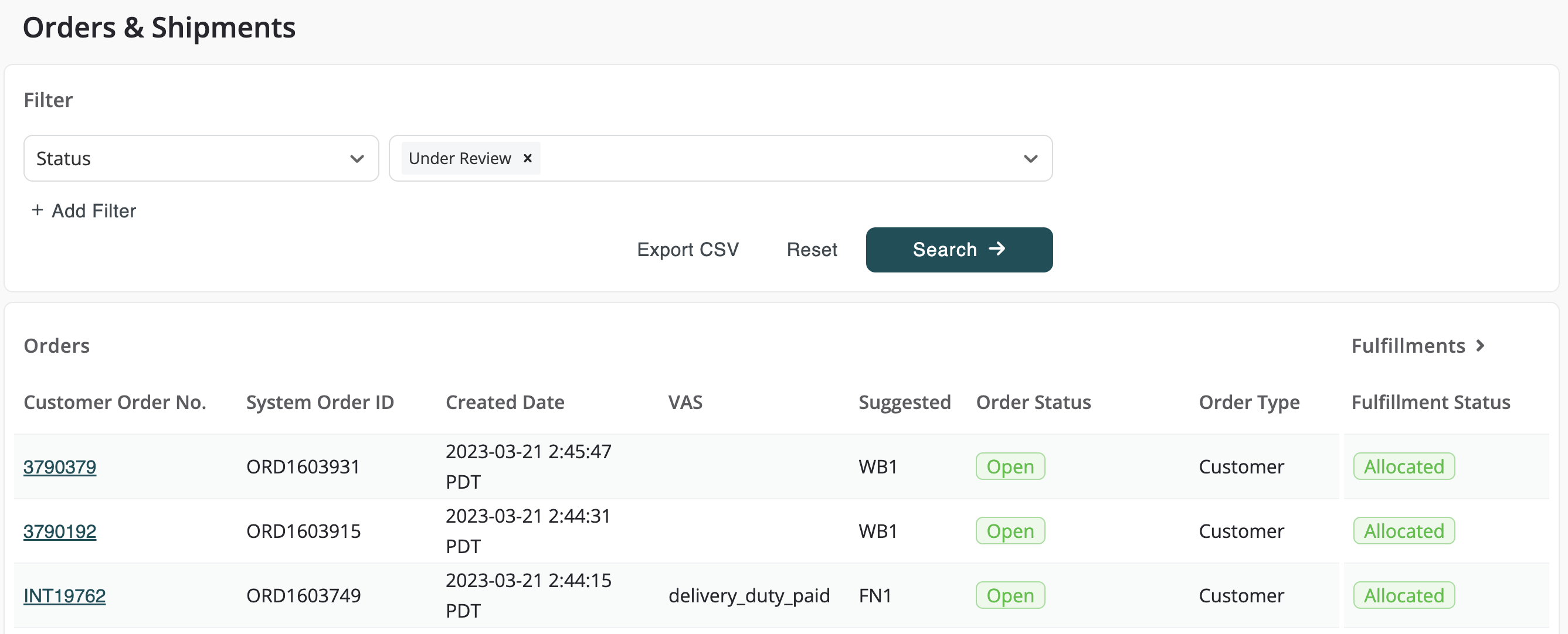The image size is (1568, 634).
Task: Reset the filters
Action: tap(812, 250)
